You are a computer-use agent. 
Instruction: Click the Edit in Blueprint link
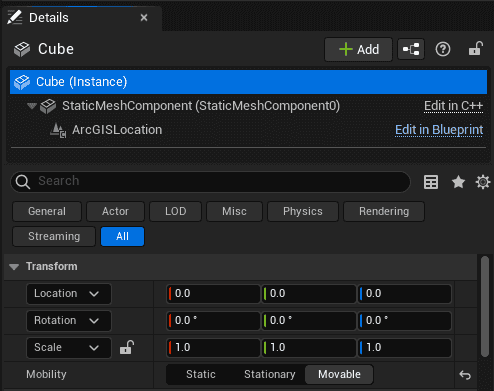coord(439,130)
